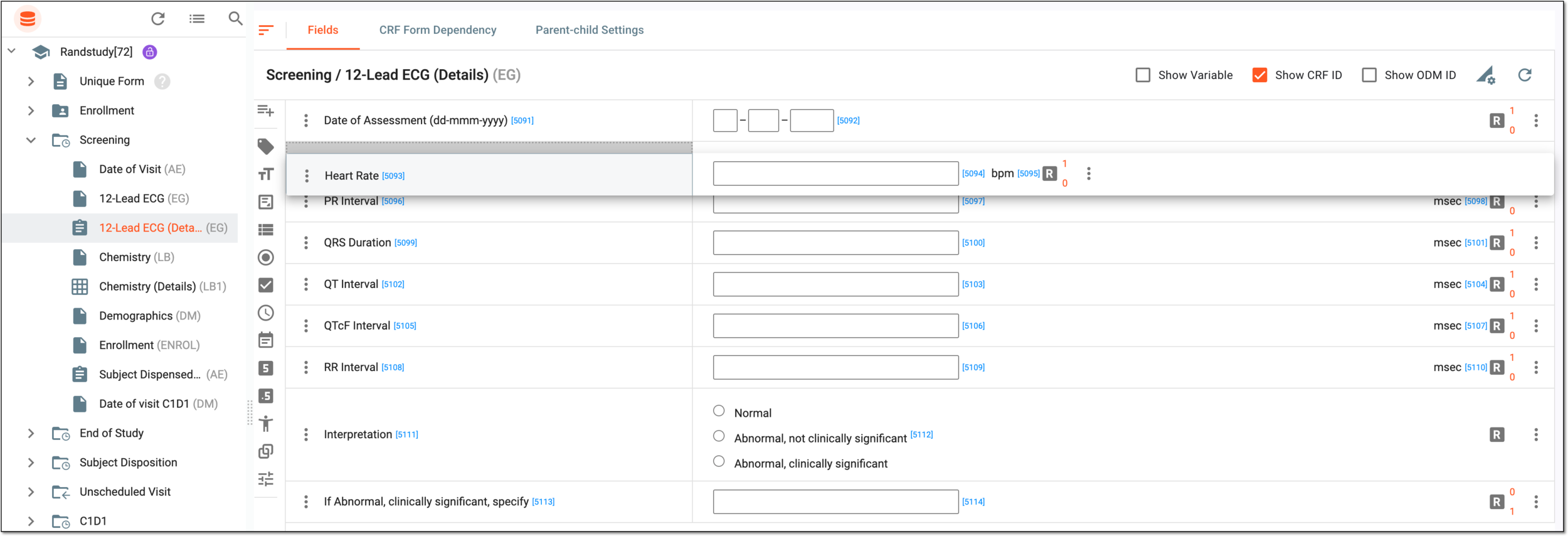This screenshot has width=1568, height=536.
Task: Expand the End of Study folder
Action: pyautogui.click(x=31, y=433)
